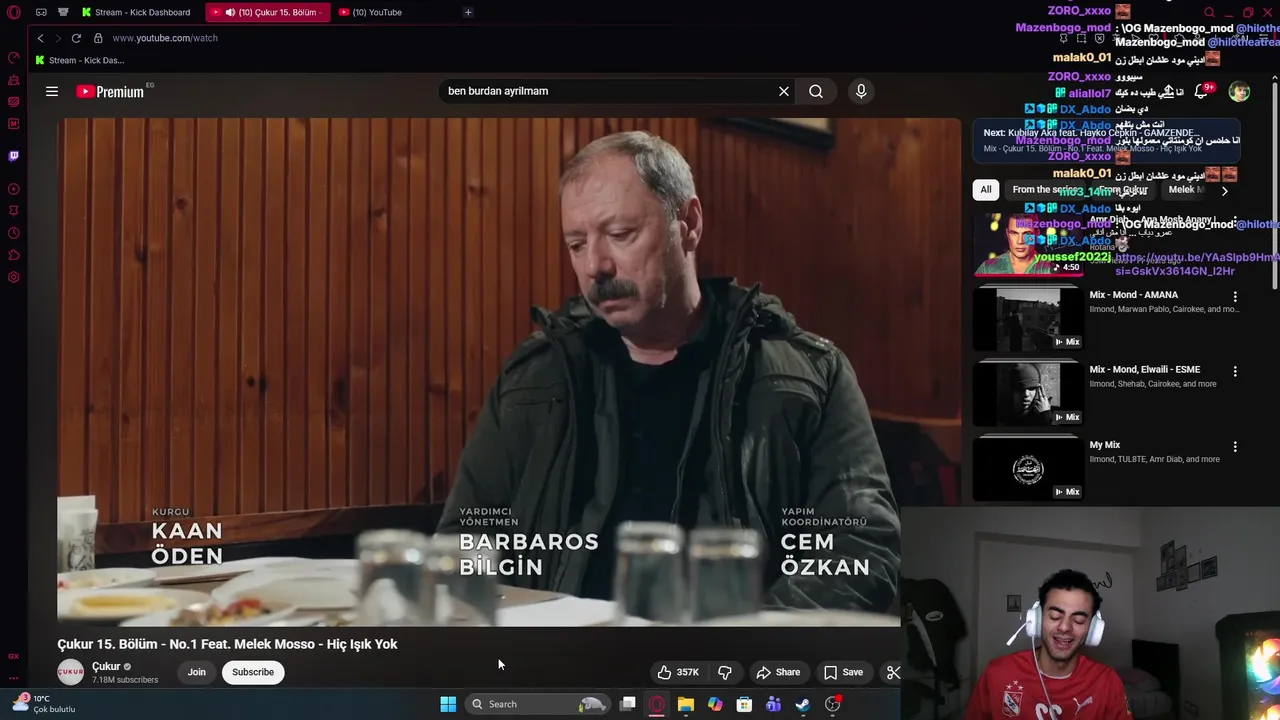Select the All filter chip
Image resolution: width=1280 pixels, height=720 pixels.
point(985,190)
